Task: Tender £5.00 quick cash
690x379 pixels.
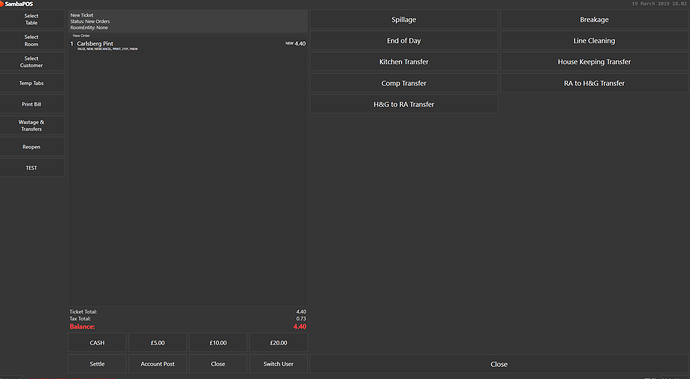Action: tap(158, 342)
